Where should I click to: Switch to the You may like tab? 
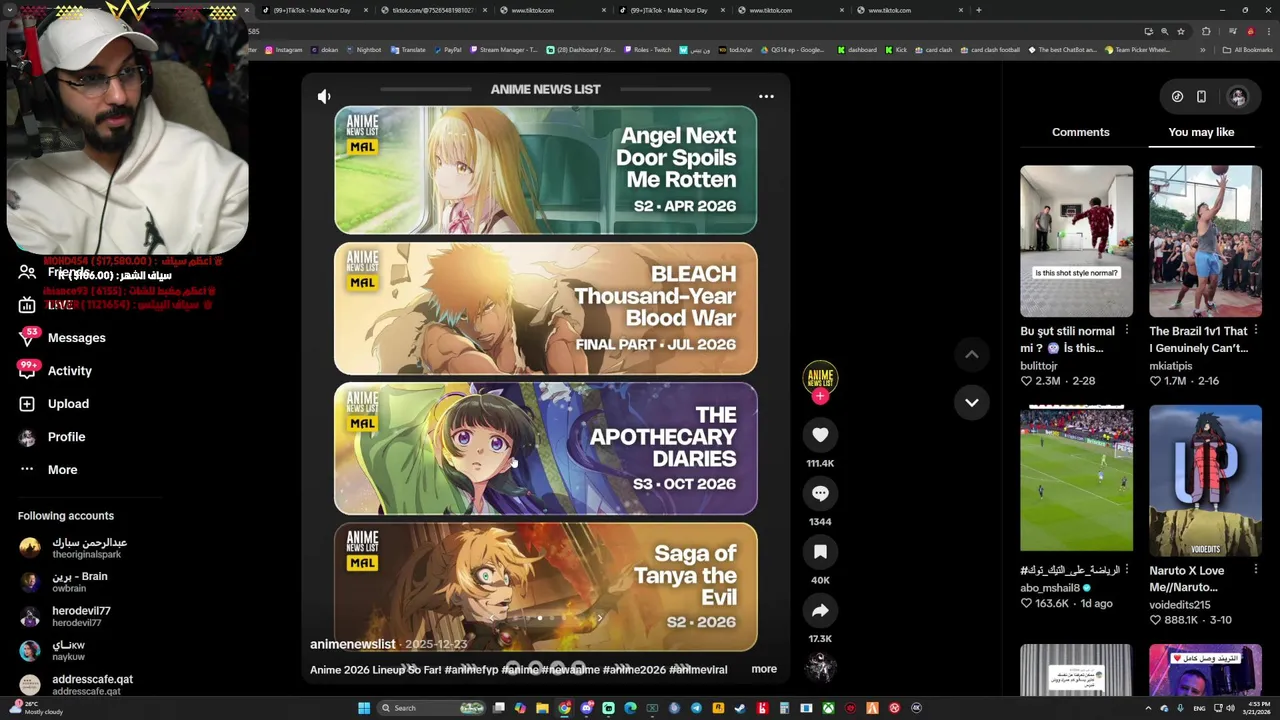[x=1201, y=132]
